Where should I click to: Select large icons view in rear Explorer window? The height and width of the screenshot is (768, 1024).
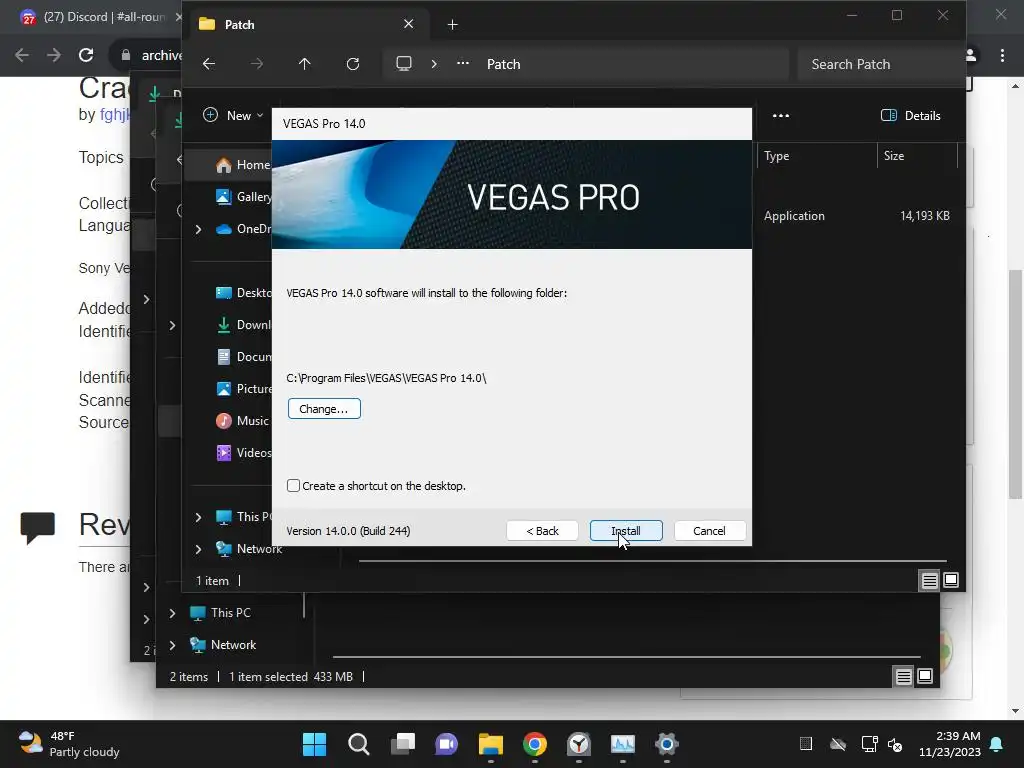pyautogui.click(x=925, y=677)
